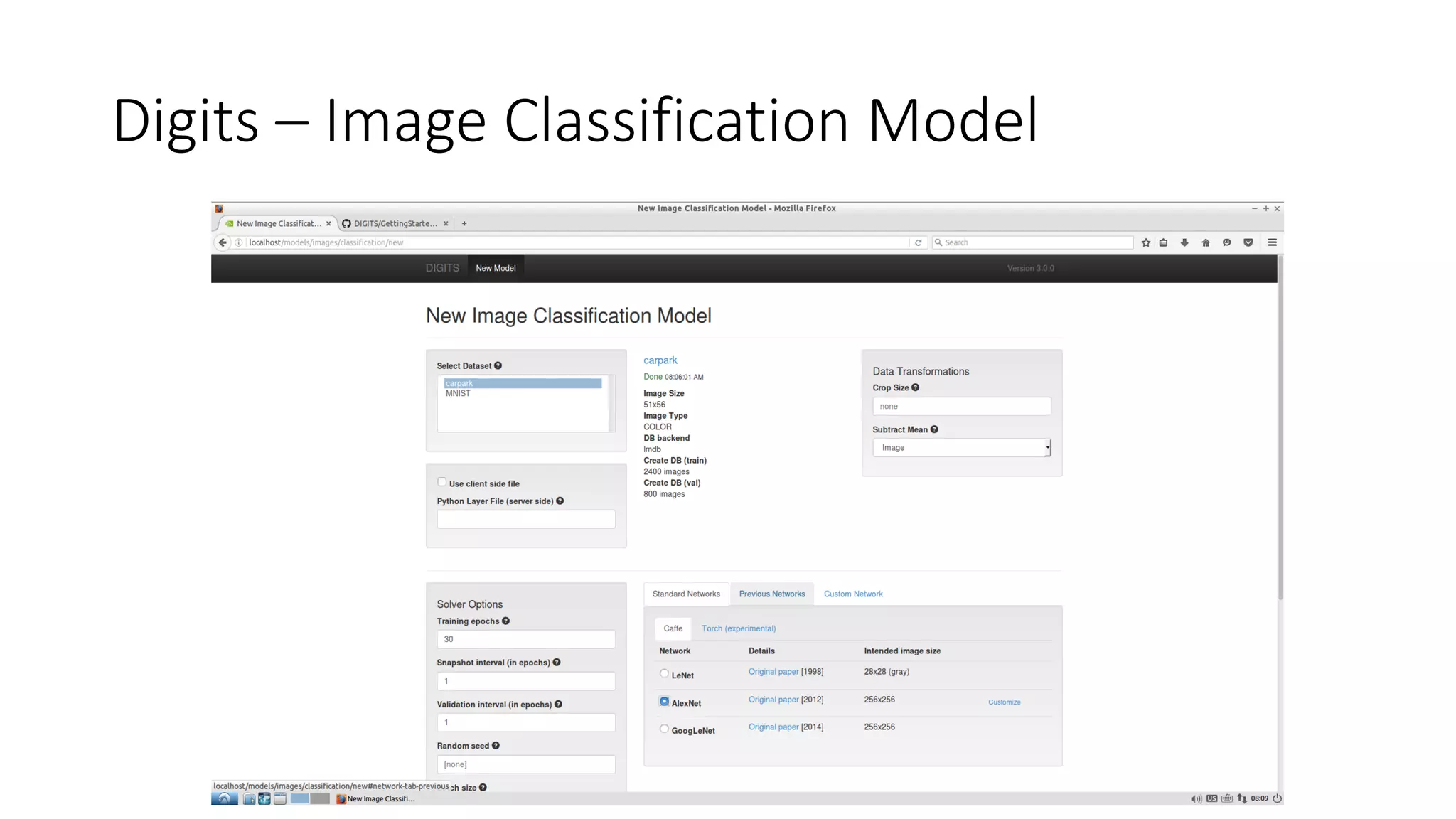Show help for Snapshot interval

point(557,662)
